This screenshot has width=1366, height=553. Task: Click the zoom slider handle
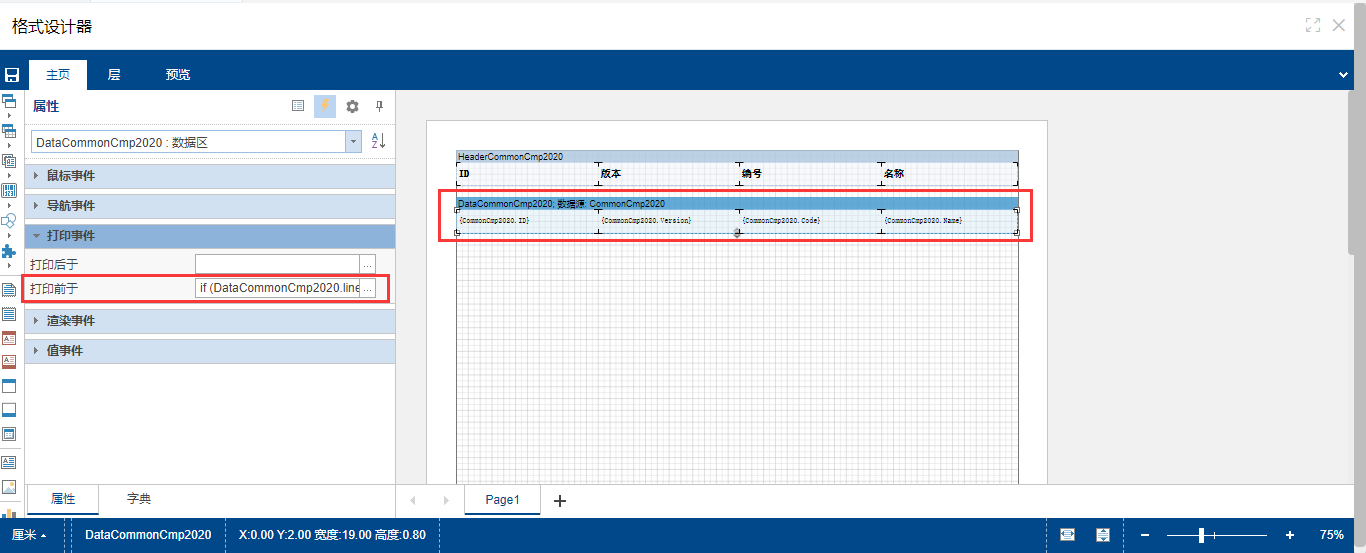[x=1201, y=535]
